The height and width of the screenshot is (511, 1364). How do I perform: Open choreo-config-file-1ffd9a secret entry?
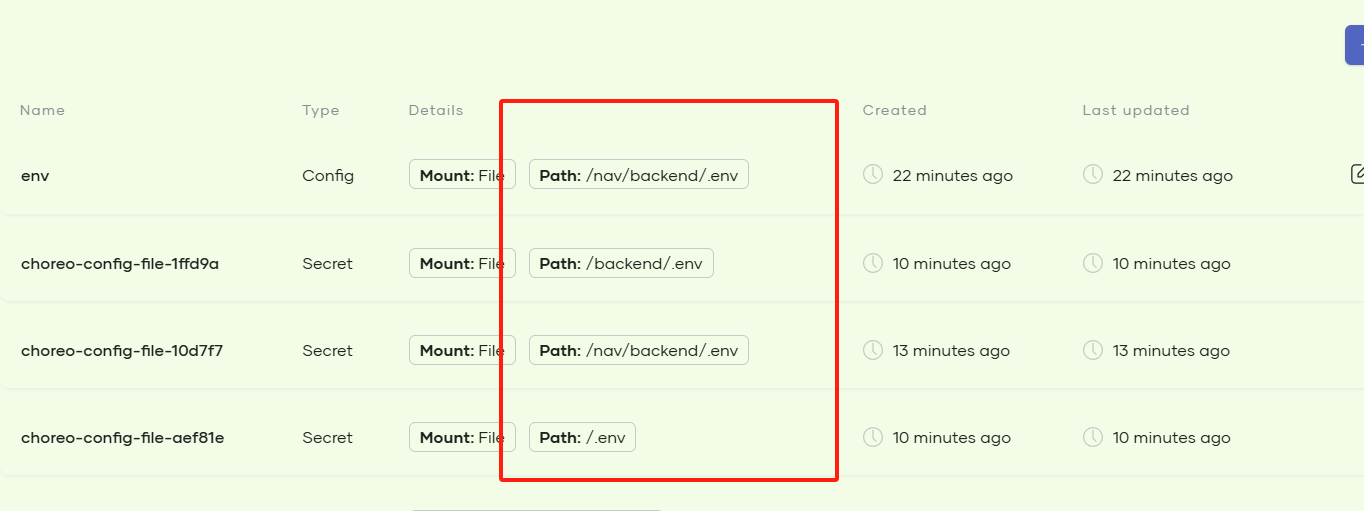tap(120, 264)
